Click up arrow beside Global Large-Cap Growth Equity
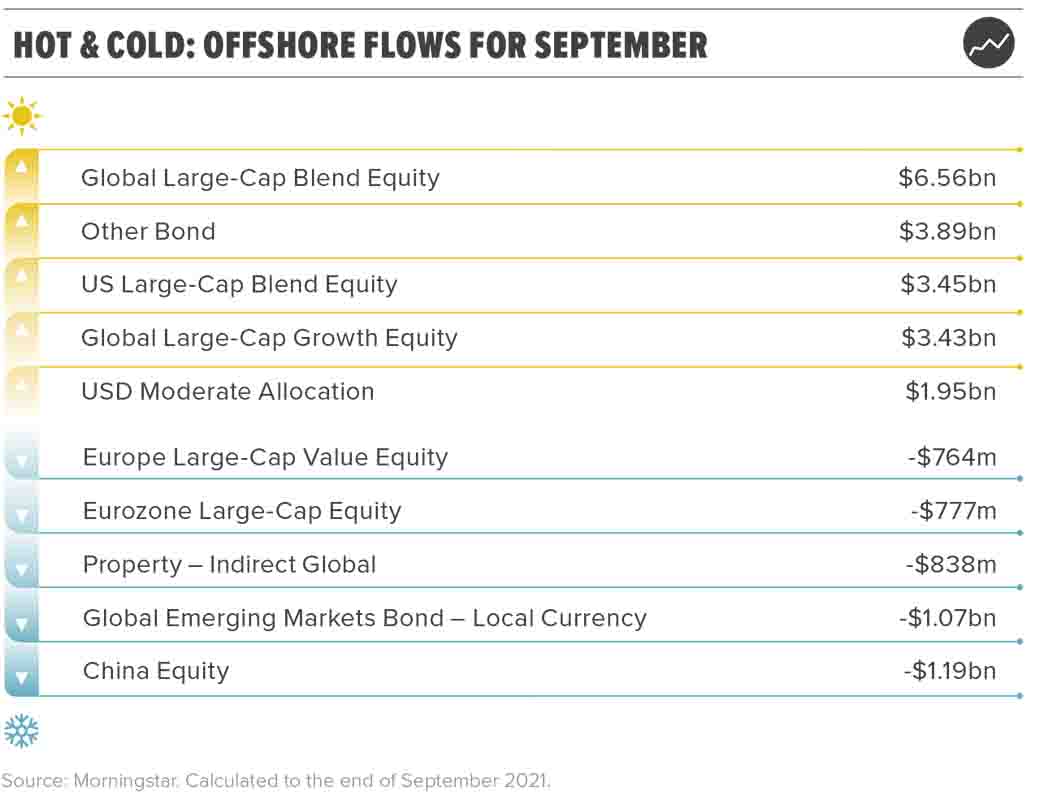1040x800 pixels. [x=21, y=327]
